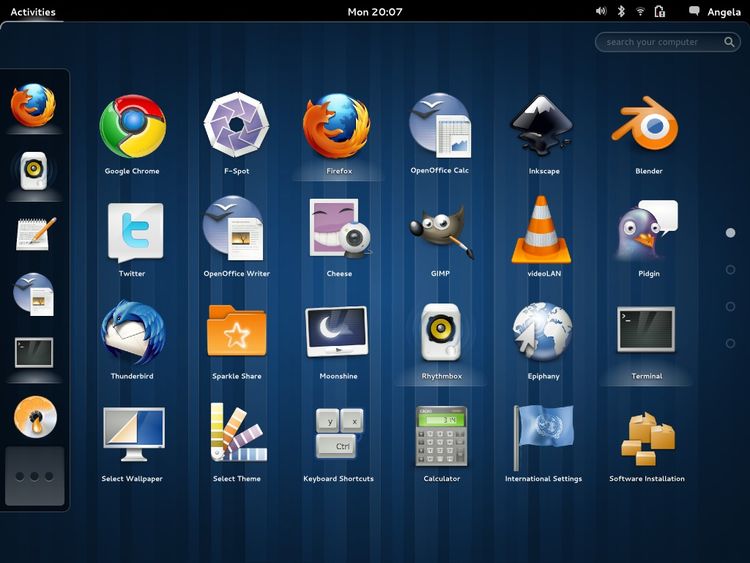750x563 pixels.
Task: Open GIMP image editor
Action: point(441,230)
